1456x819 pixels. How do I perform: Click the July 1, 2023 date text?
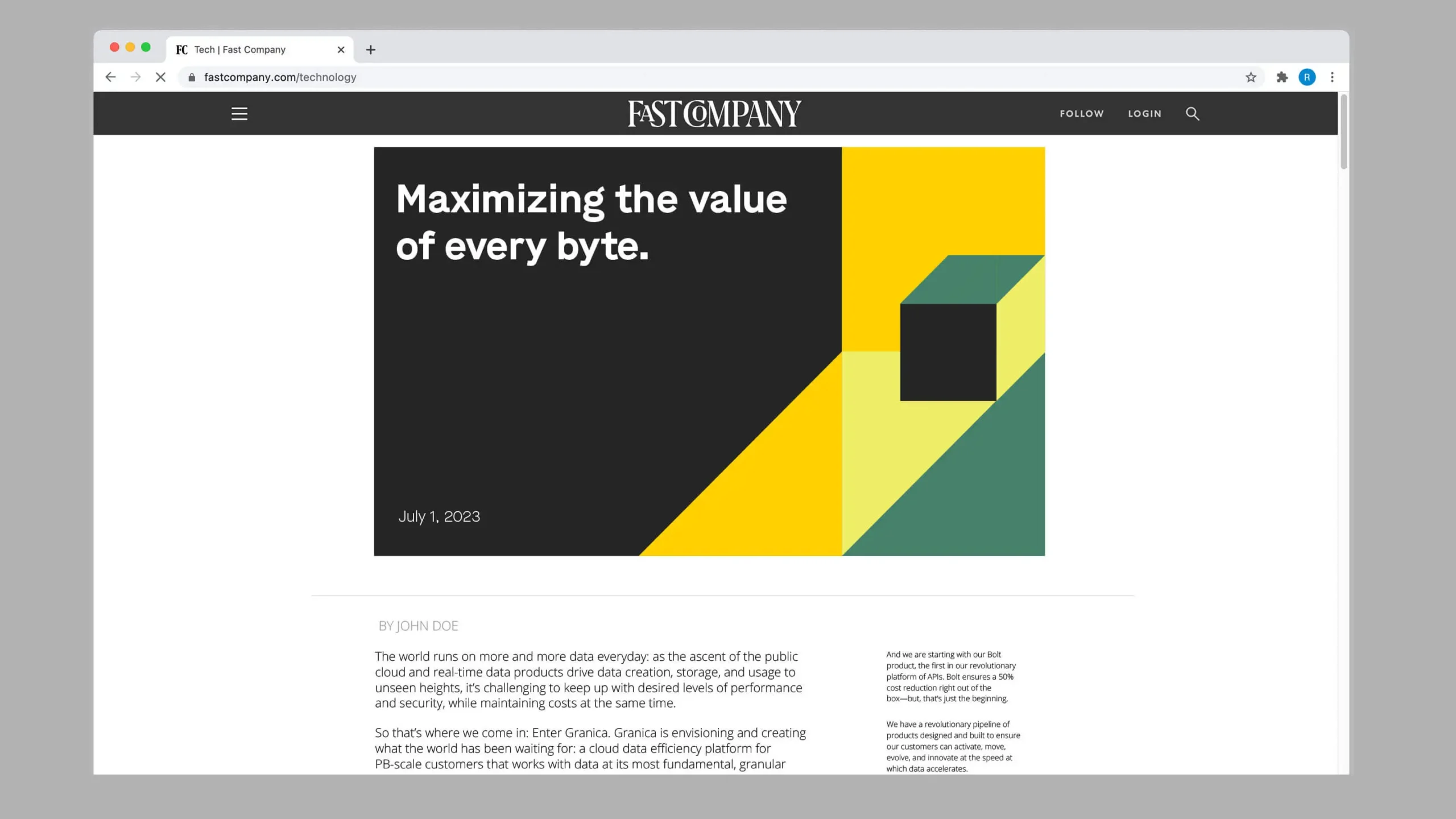pyautogui.click(x=439, y=516)
